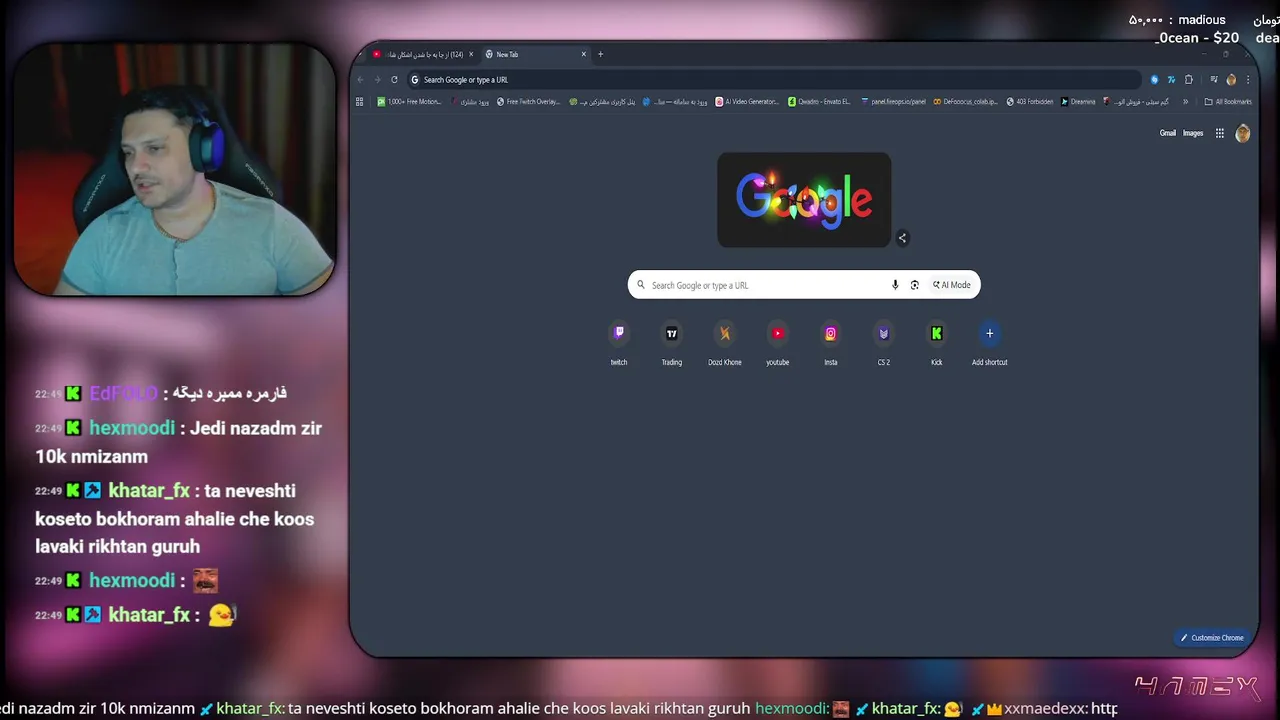
Task: Open the media controls icon
Action: point(1214,80)
